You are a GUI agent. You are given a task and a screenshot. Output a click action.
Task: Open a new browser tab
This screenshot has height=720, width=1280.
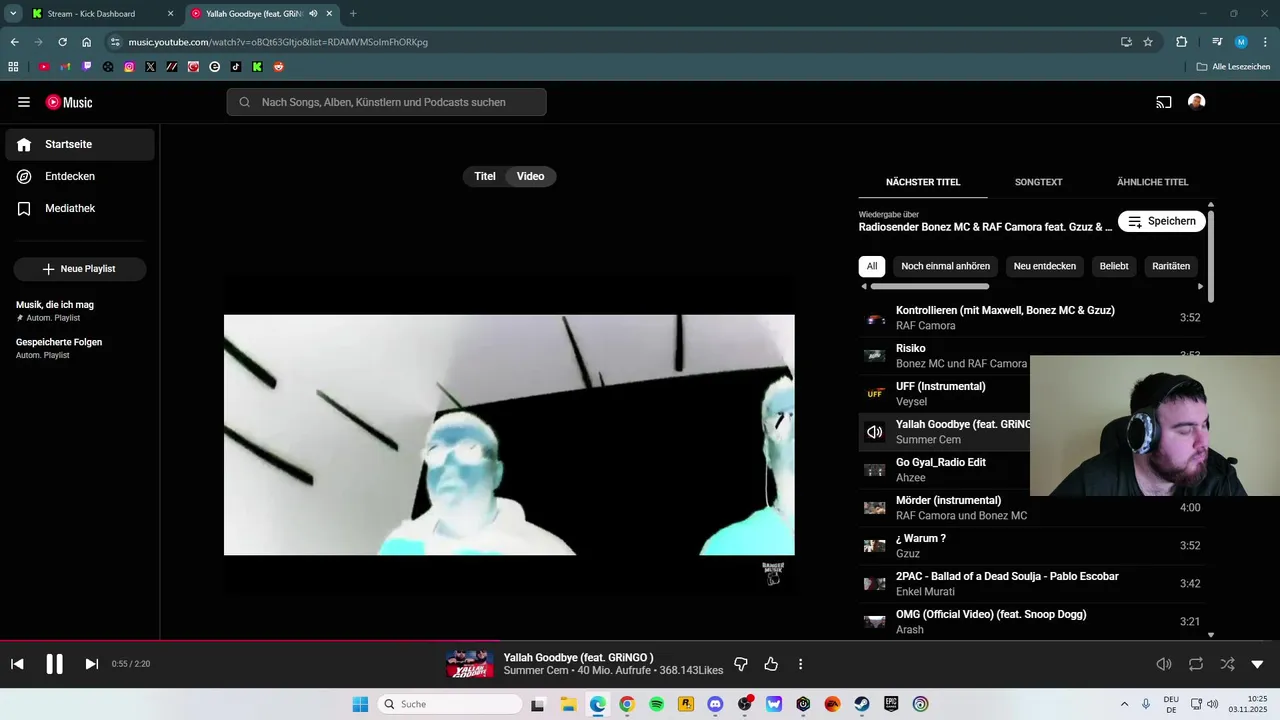(x=353, y=14)
